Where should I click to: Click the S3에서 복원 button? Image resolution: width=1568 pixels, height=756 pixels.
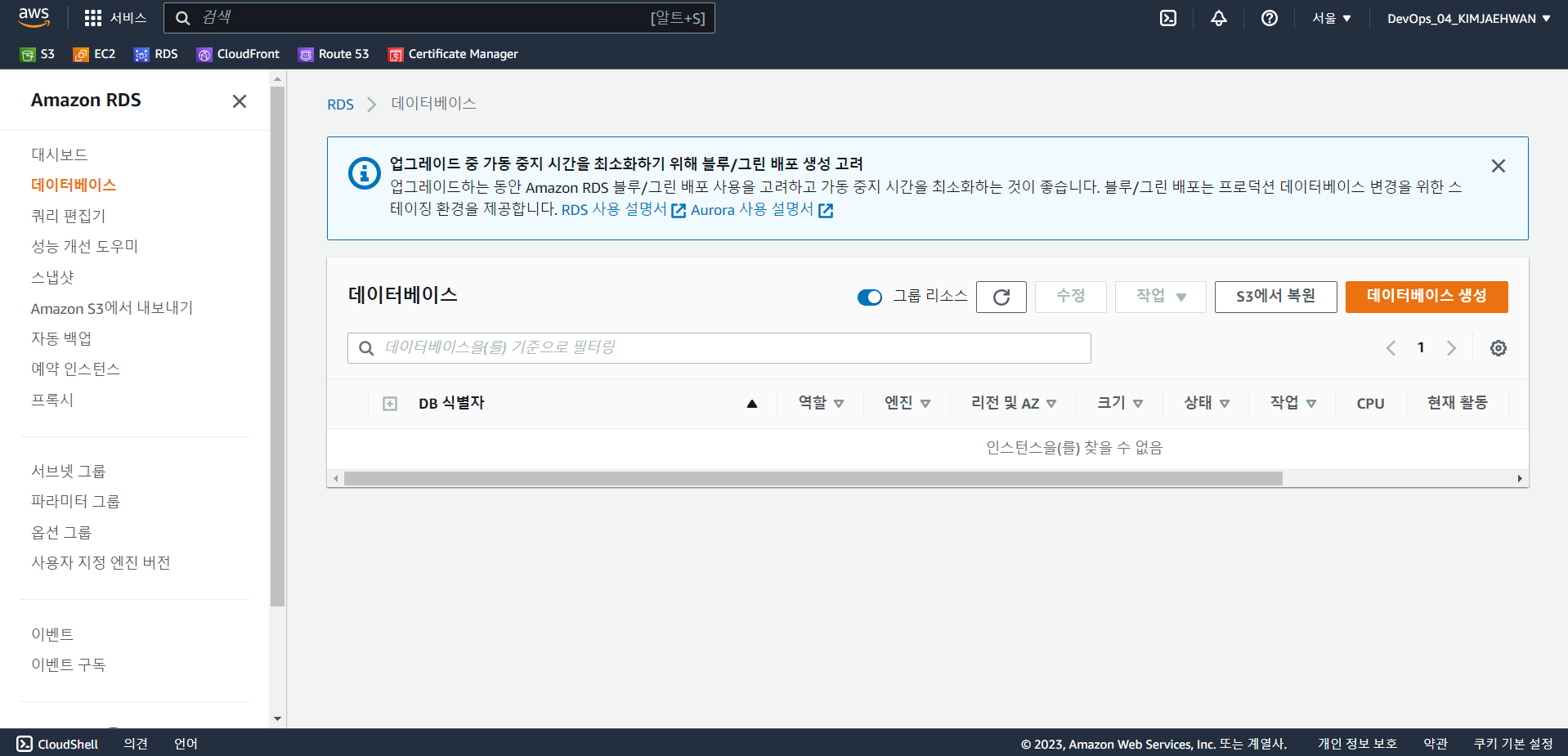1275,297
